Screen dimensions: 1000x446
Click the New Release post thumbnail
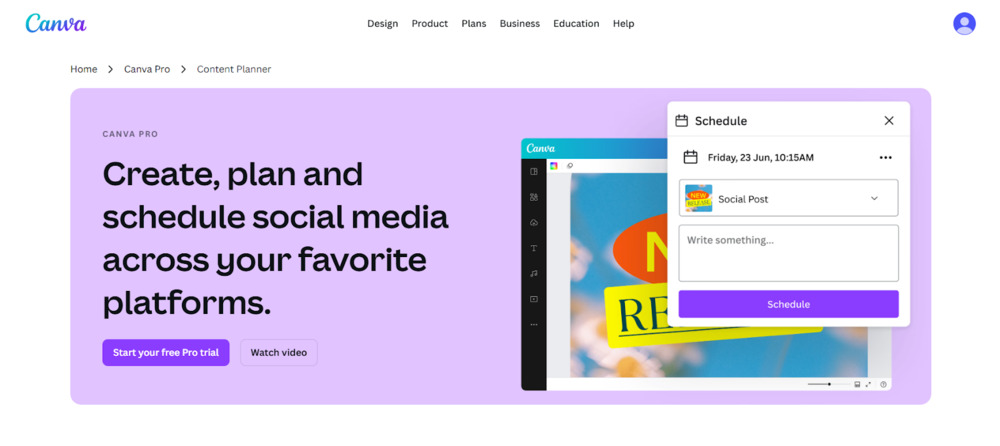pyautogui.click(x=698, y=198)
